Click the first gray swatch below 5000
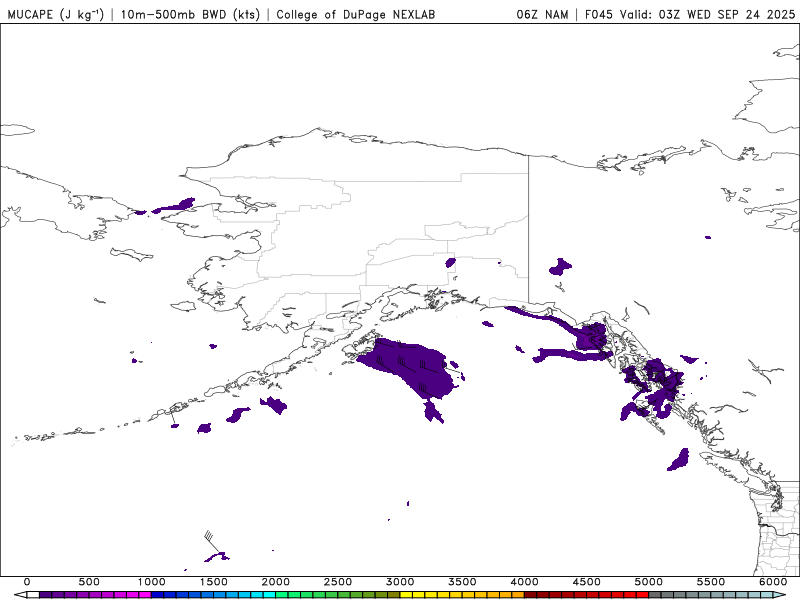Viewport: 800px width, 600px height. (655, 595)
